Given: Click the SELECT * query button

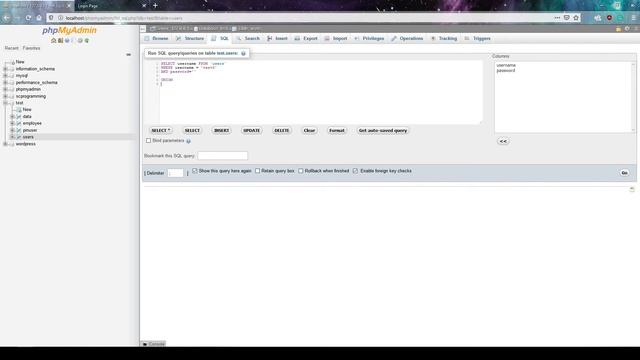Looking at the screenshot, I should pos(161,131).
